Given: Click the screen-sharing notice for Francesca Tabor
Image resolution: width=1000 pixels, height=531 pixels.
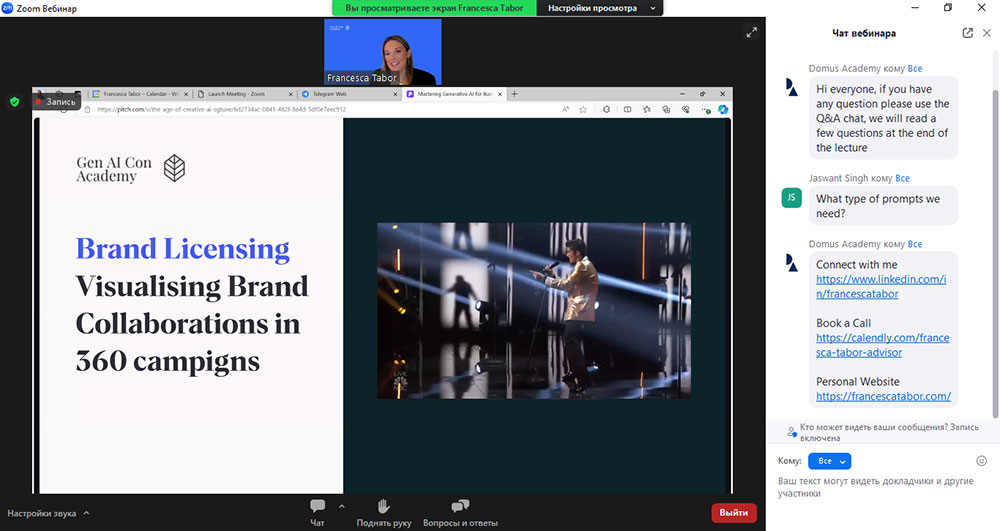Looking at the screenshot, I should pos(434,8).
